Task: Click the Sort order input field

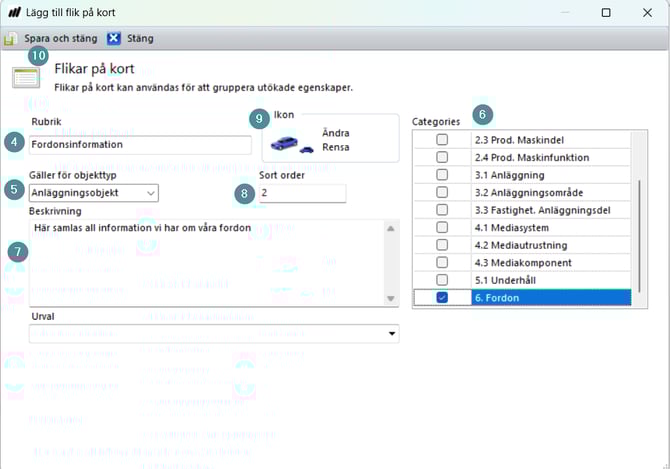Action: 302,193
